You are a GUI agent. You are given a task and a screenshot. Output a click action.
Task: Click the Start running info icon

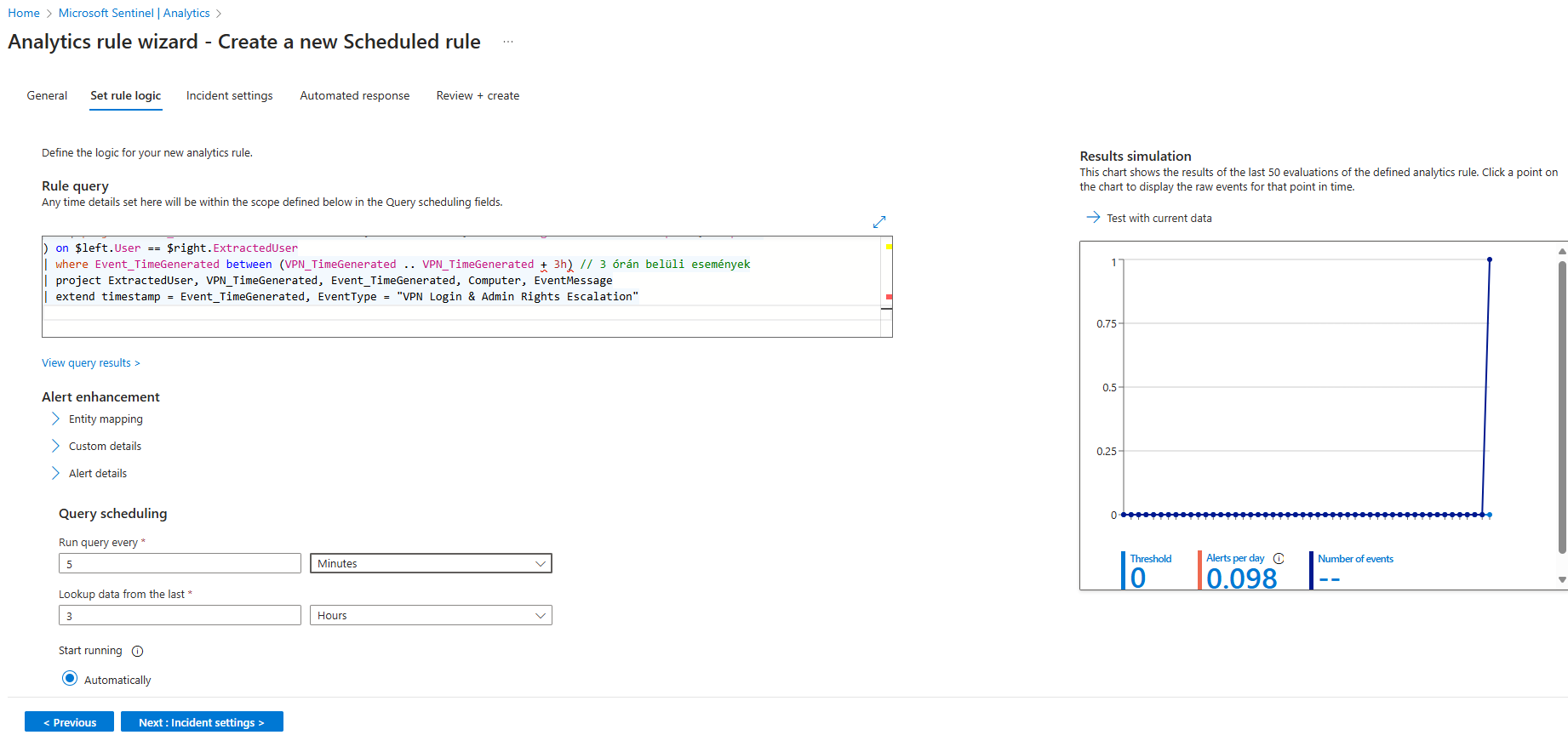point(138,652)
